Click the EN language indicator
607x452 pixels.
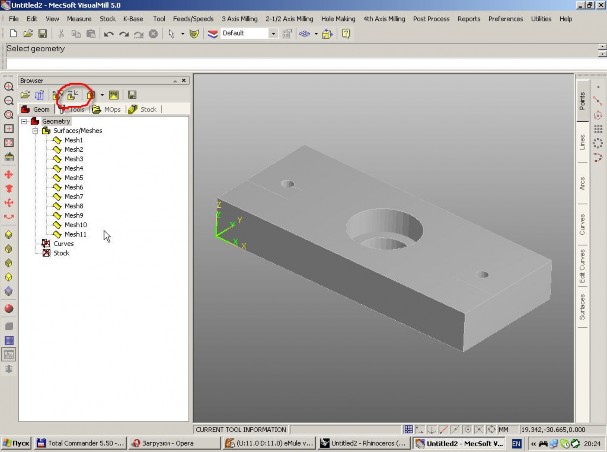pos(517,443)
